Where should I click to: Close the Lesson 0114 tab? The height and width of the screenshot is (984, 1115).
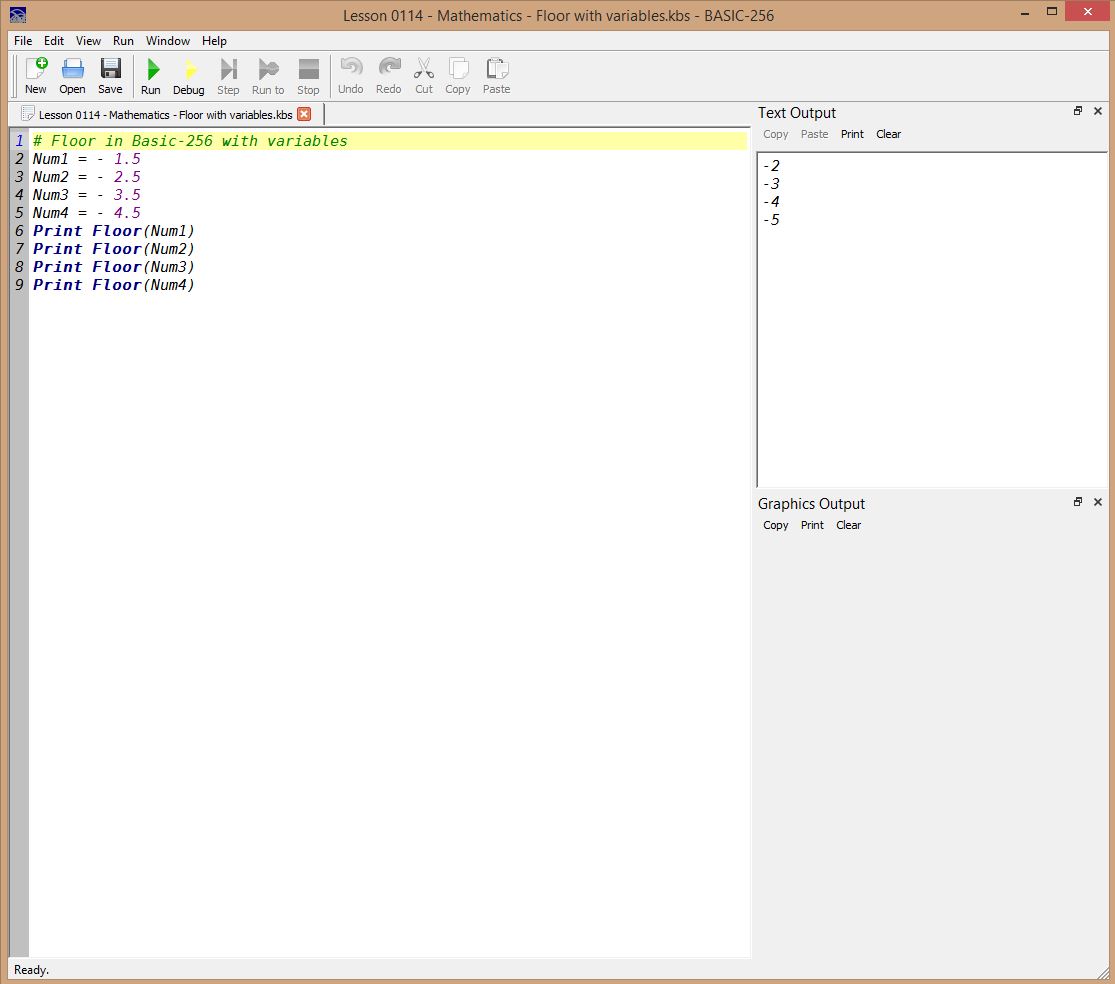(304, 114)
